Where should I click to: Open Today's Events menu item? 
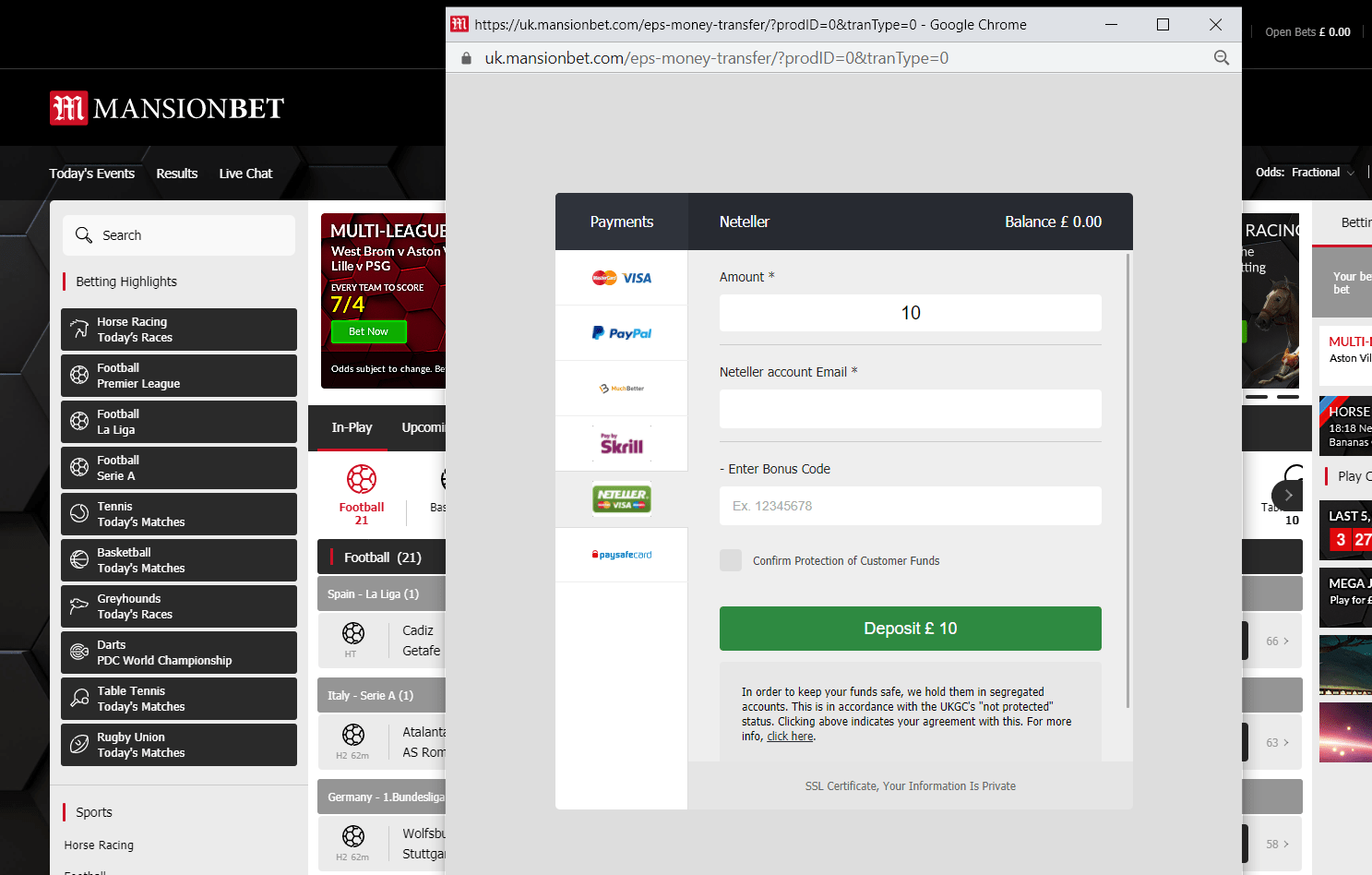click(91, 174)
